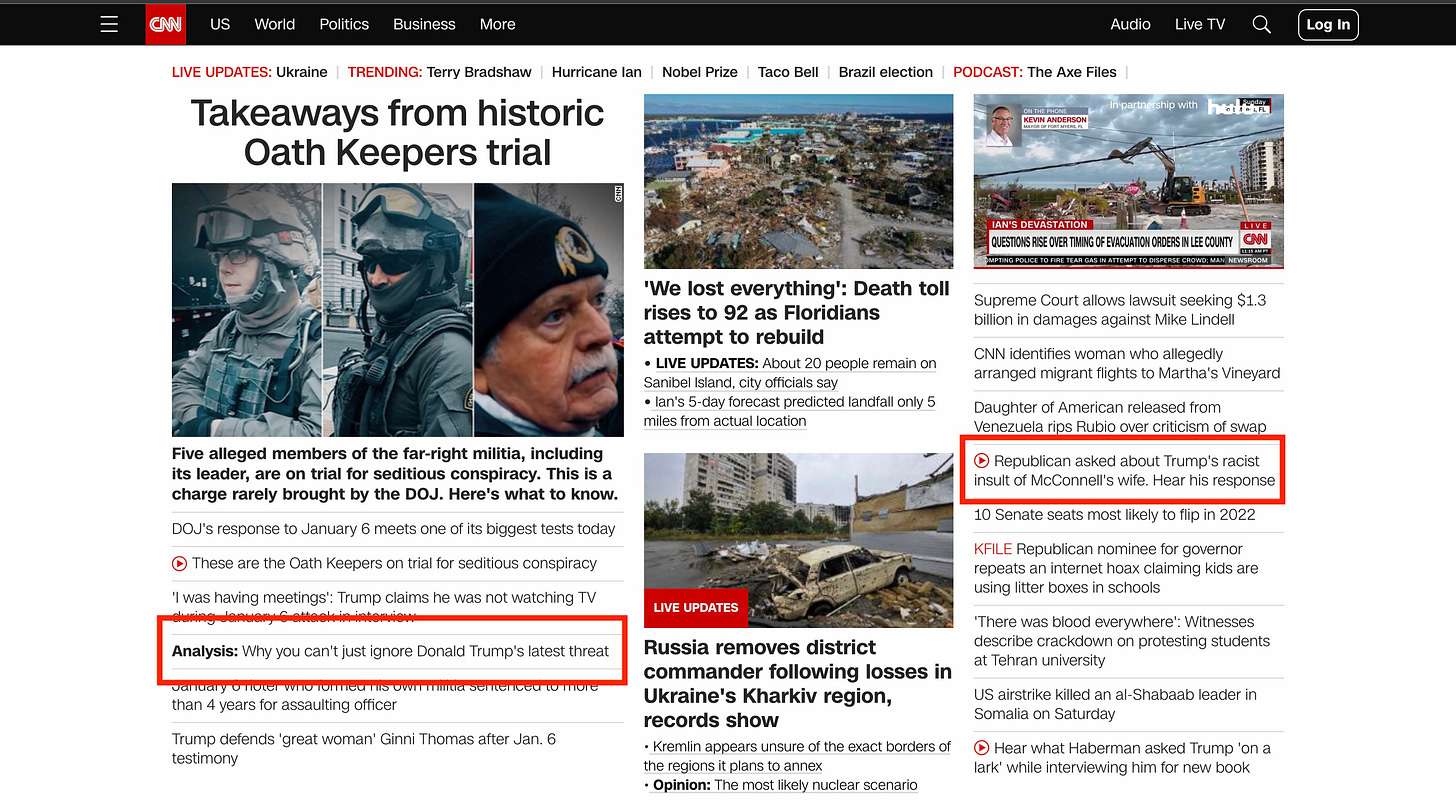The width and height of the screenshot is (1456, 802).
Task: Open live updates about Sanibel Island
Action: [790, 373]
